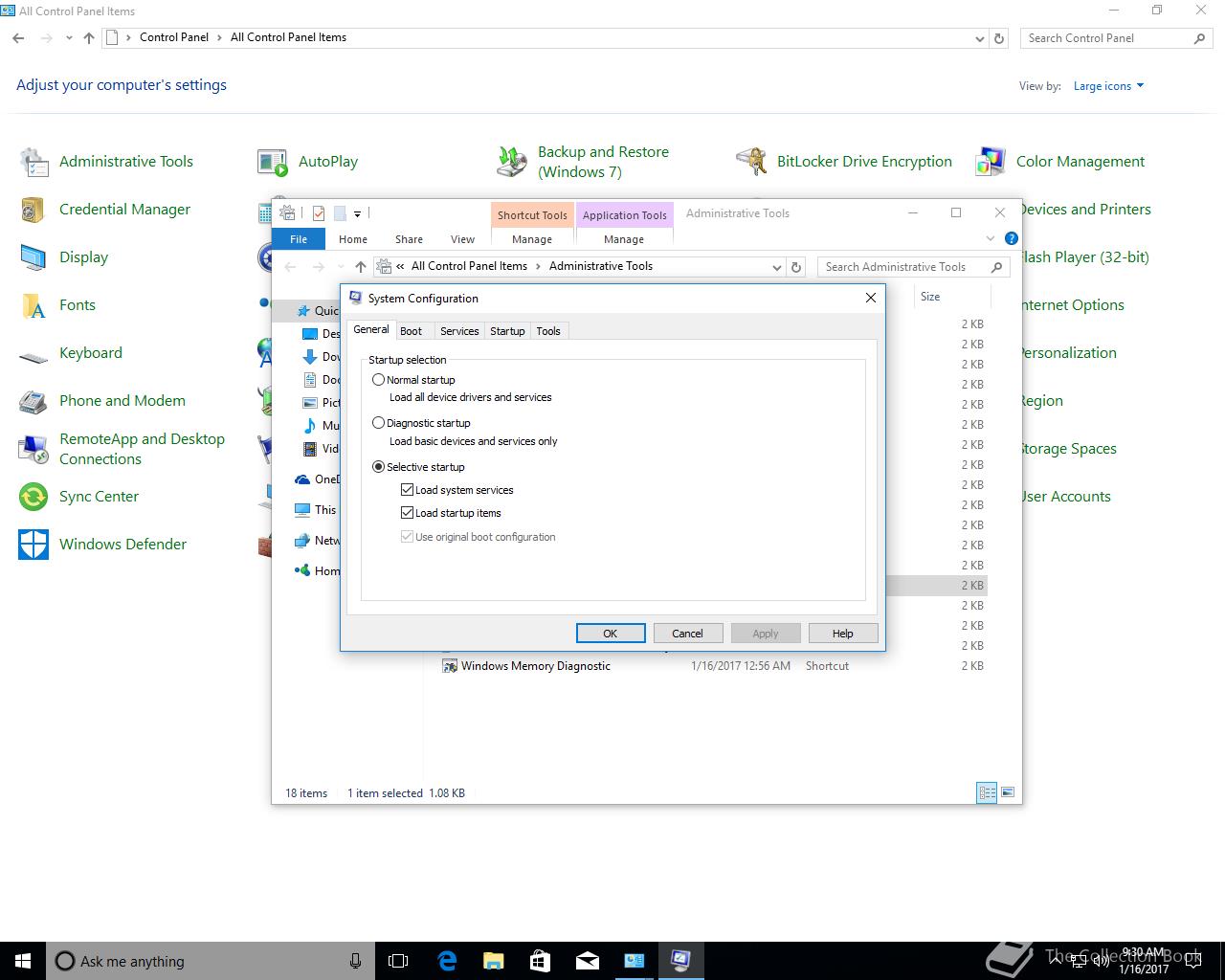
Task: Open File Explorer from the taskbar
Action: [x=493, y=961]
